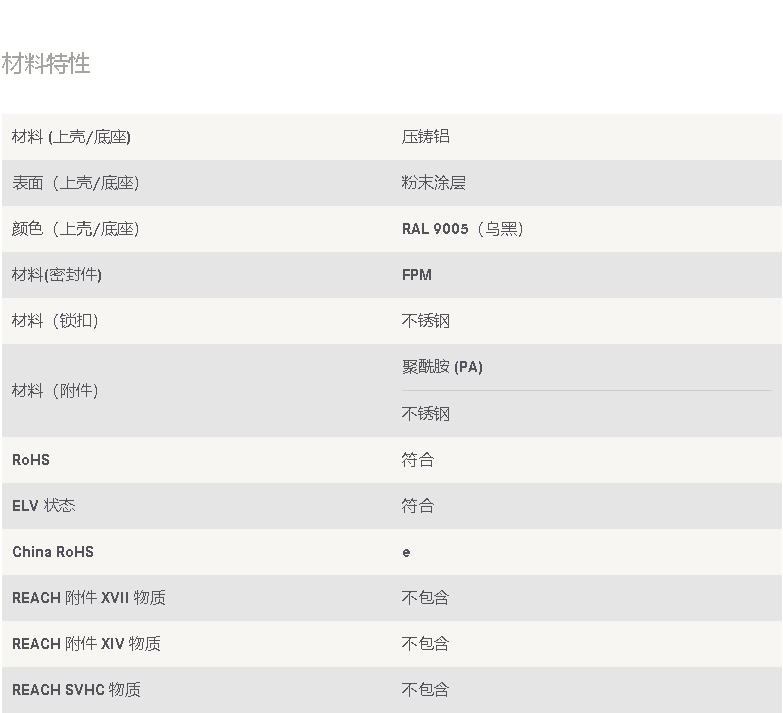This screenshot has width=783, height=713.
Task: Click 不包含 in REACH XIV row
Action: click(x=425, y=644)
